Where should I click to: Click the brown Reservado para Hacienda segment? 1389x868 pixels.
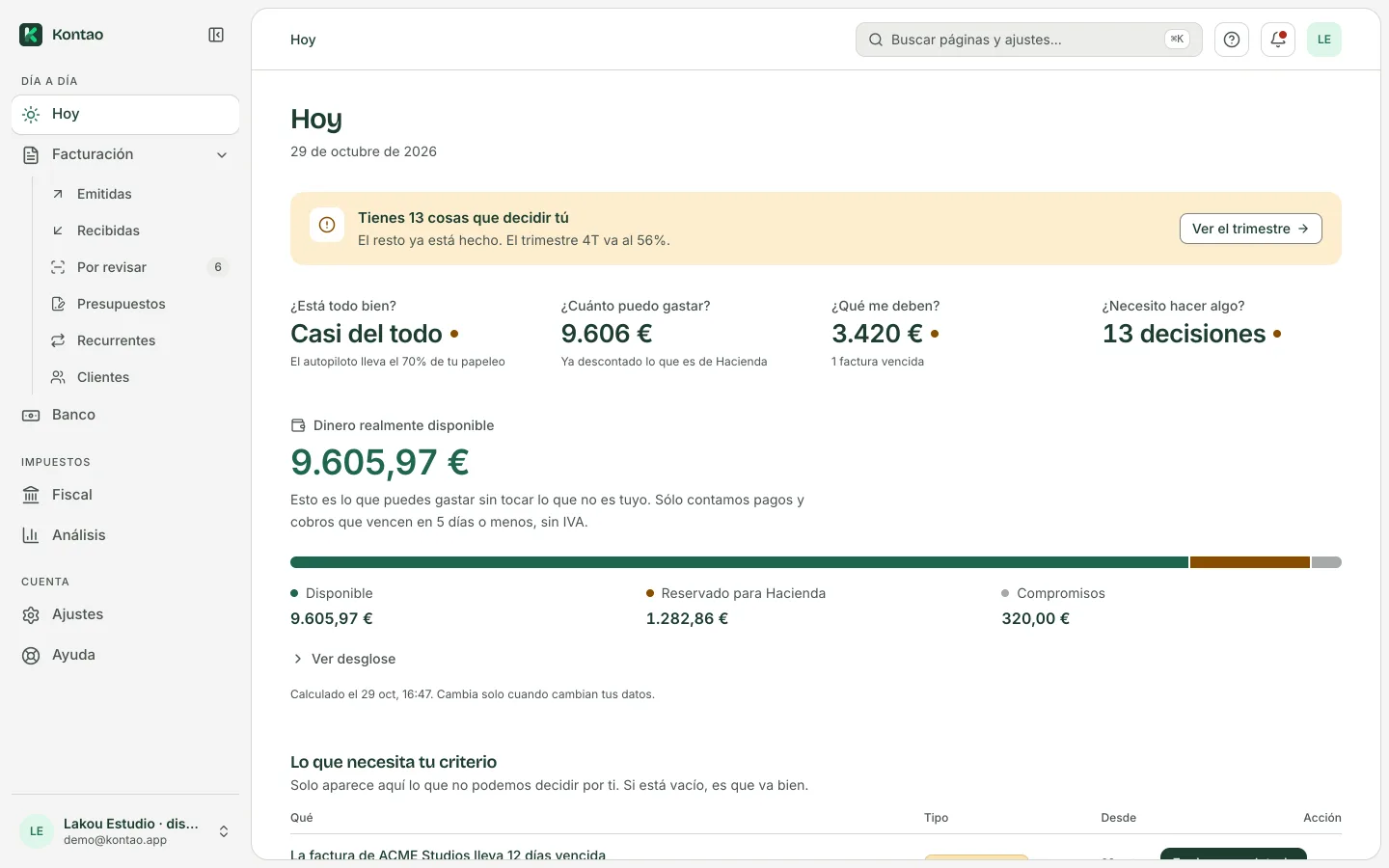pyautogui.click(x=1250, y=562)
